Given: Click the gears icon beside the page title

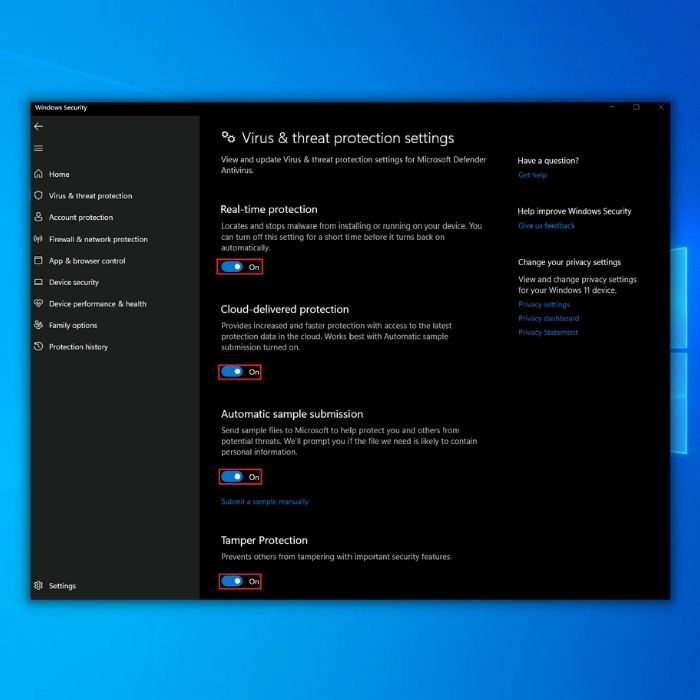Looking at the screenshot, I should coord(228,138).
